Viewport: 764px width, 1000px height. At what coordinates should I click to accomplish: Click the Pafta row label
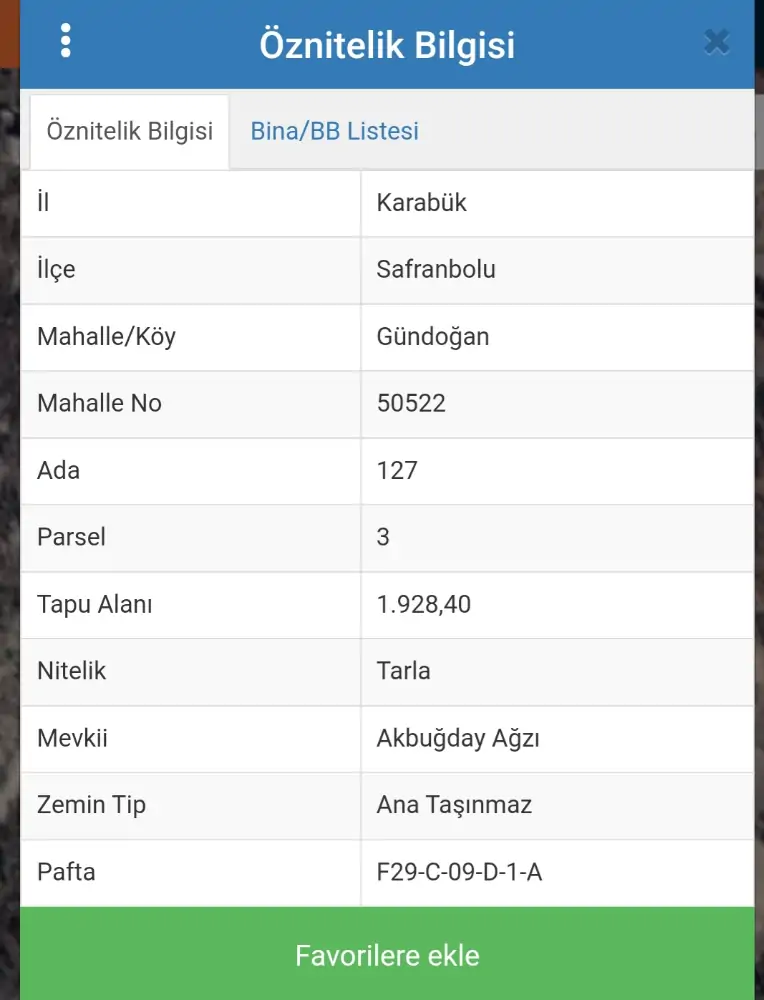[66, 873]
